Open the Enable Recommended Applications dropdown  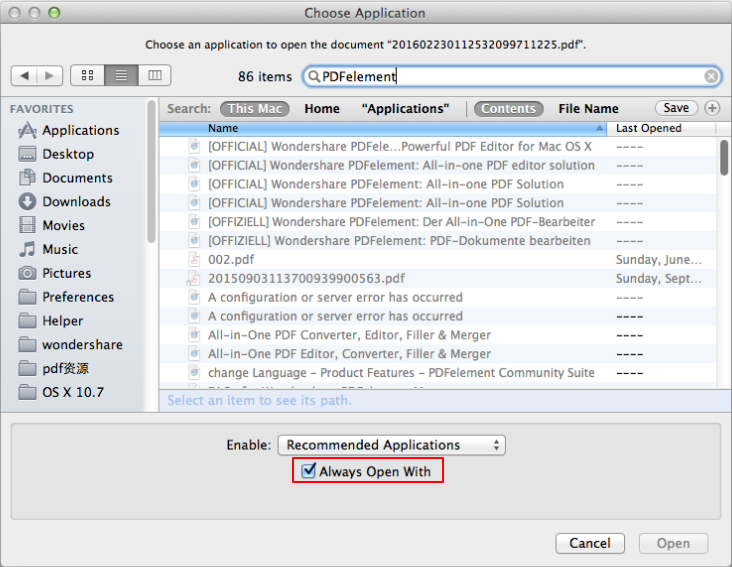[x=391, y=445]
